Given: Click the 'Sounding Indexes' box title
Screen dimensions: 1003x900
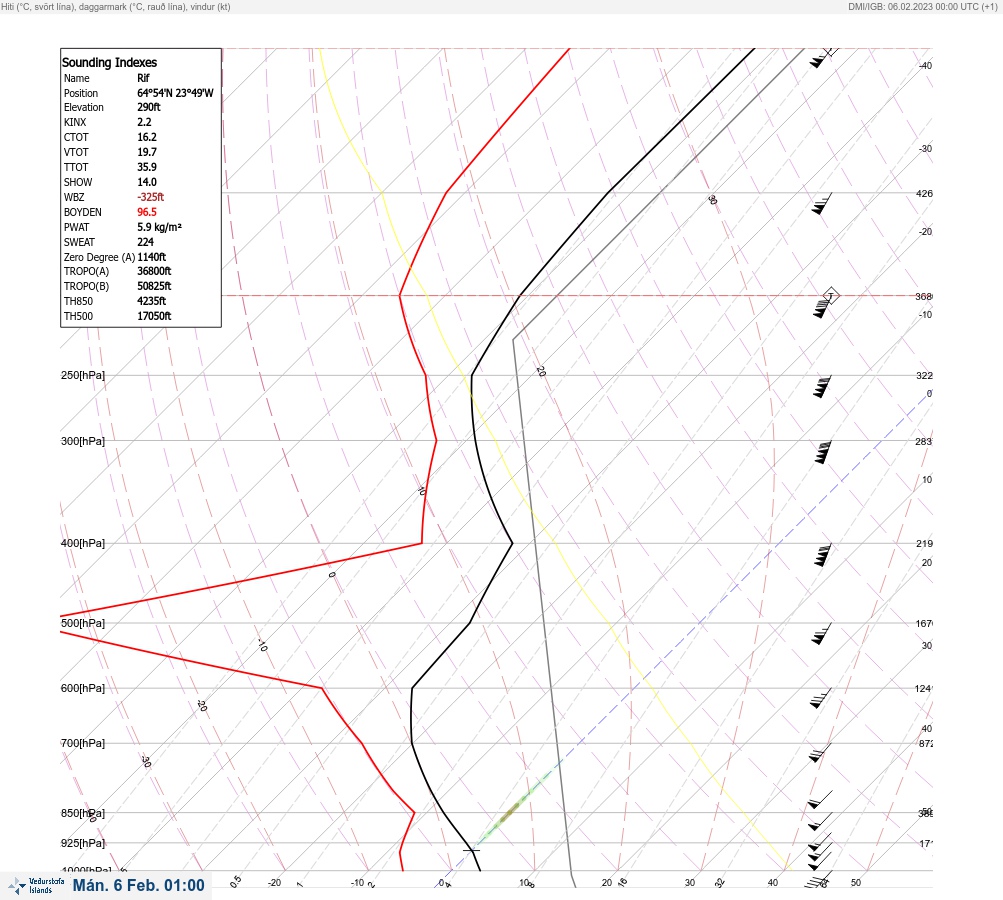Looking at the screenshot, I should coord(109,62).
